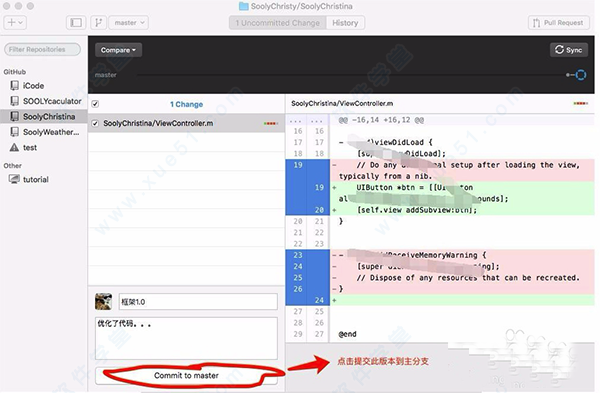Click the user avatar thumbnail
Viewport: 600px width, 393px height.
(103, 302)
